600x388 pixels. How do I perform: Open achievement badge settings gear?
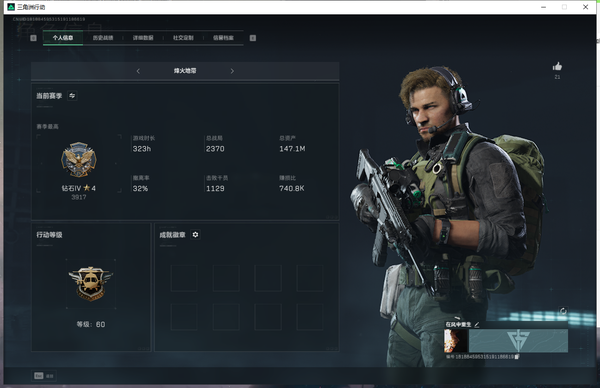pos(195,235)
